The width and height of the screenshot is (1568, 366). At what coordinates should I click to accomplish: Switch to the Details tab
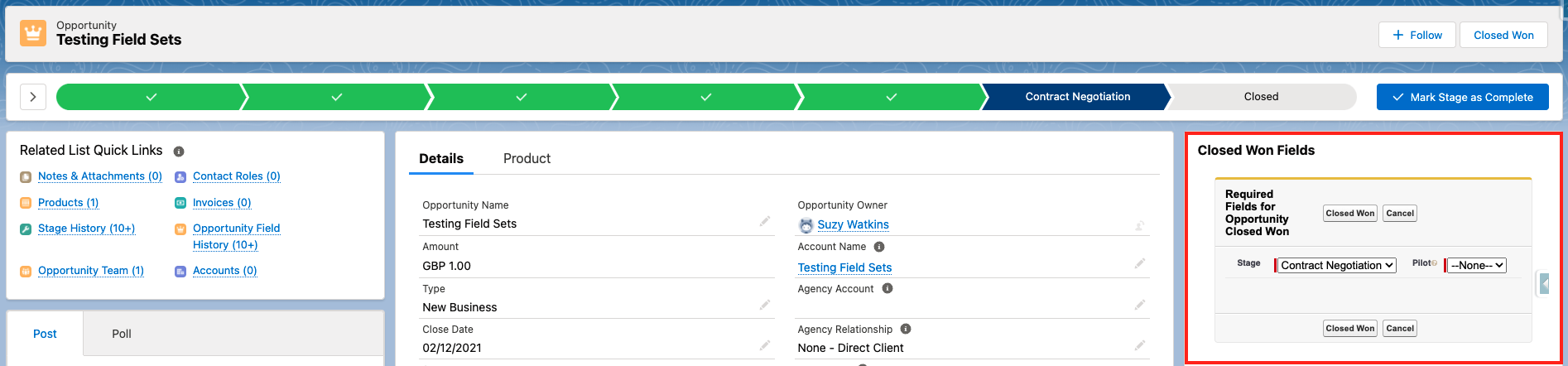tap(441, 158)
